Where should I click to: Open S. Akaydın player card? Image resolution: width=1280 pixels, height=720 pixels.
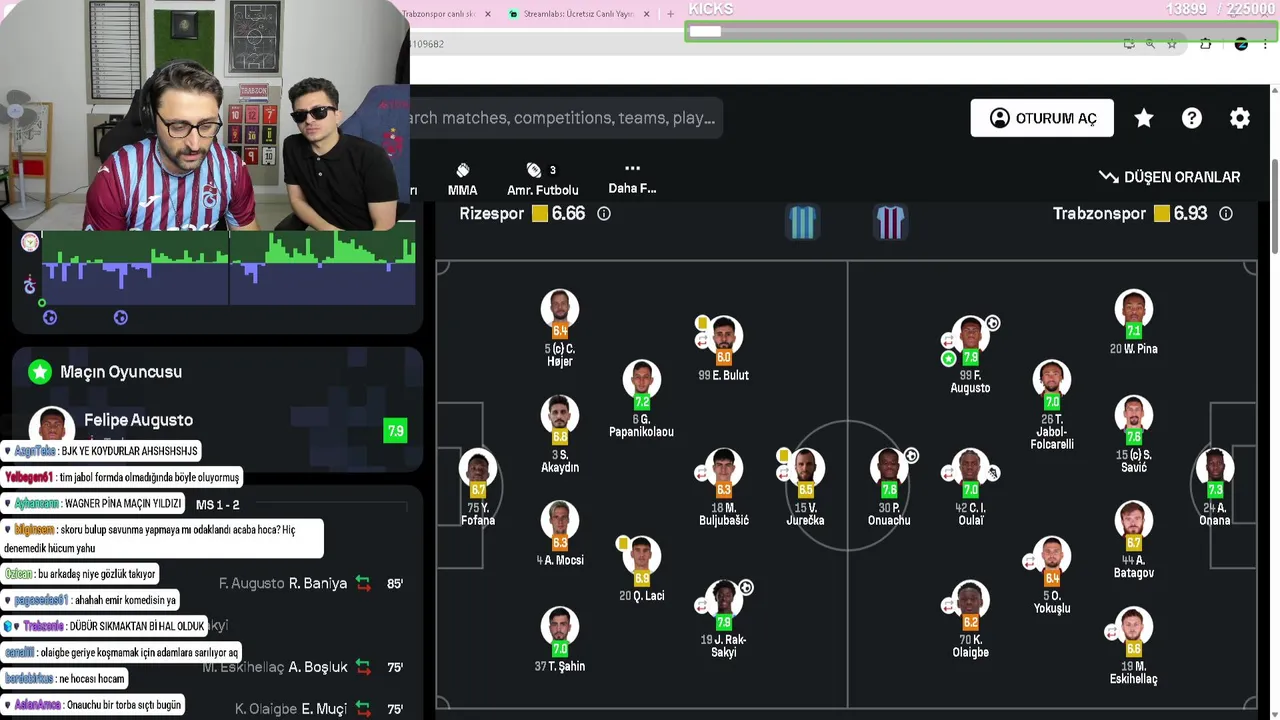point(560,435)
